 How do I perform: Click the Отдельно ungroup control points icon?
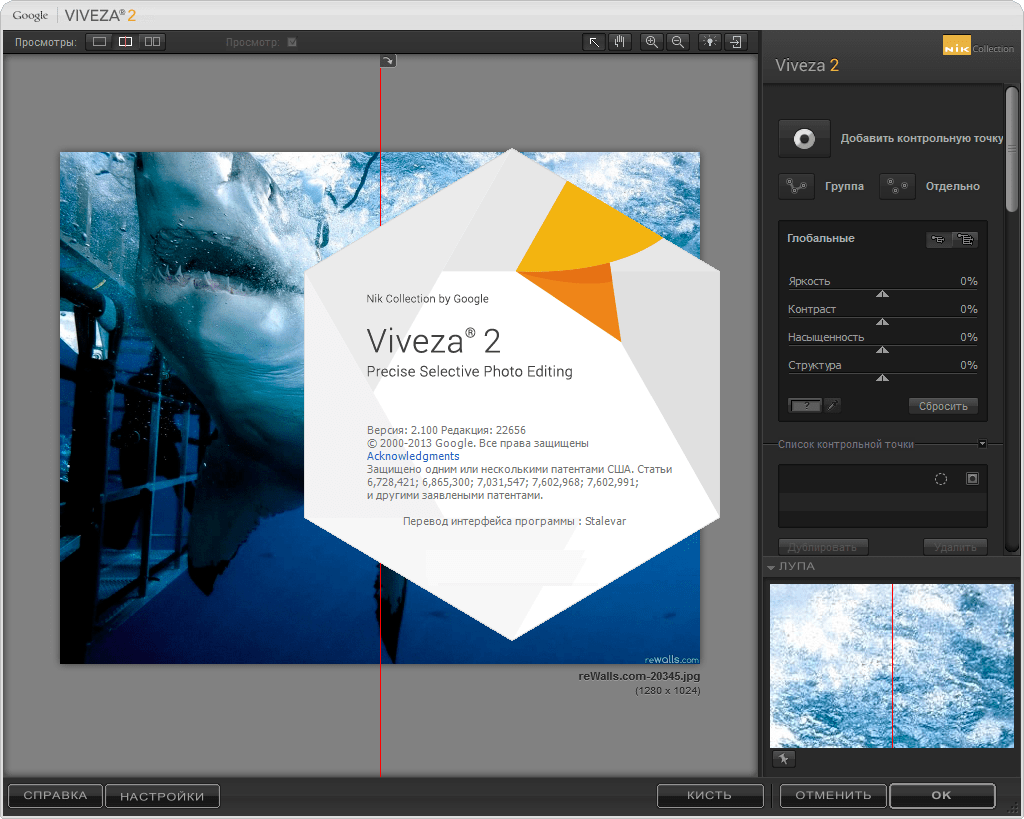coord(897,186)
